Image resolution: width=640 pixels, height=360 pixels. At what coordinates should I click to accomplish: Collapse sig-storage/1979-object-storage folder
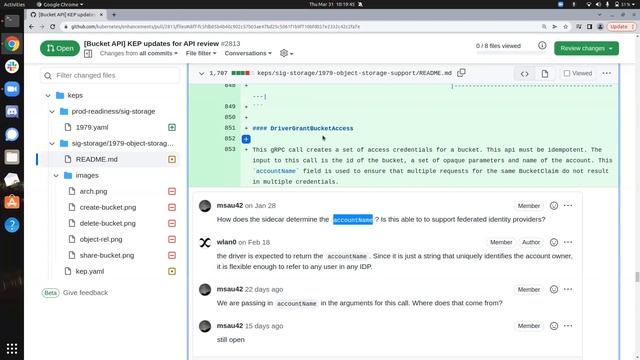pos(52,144)
